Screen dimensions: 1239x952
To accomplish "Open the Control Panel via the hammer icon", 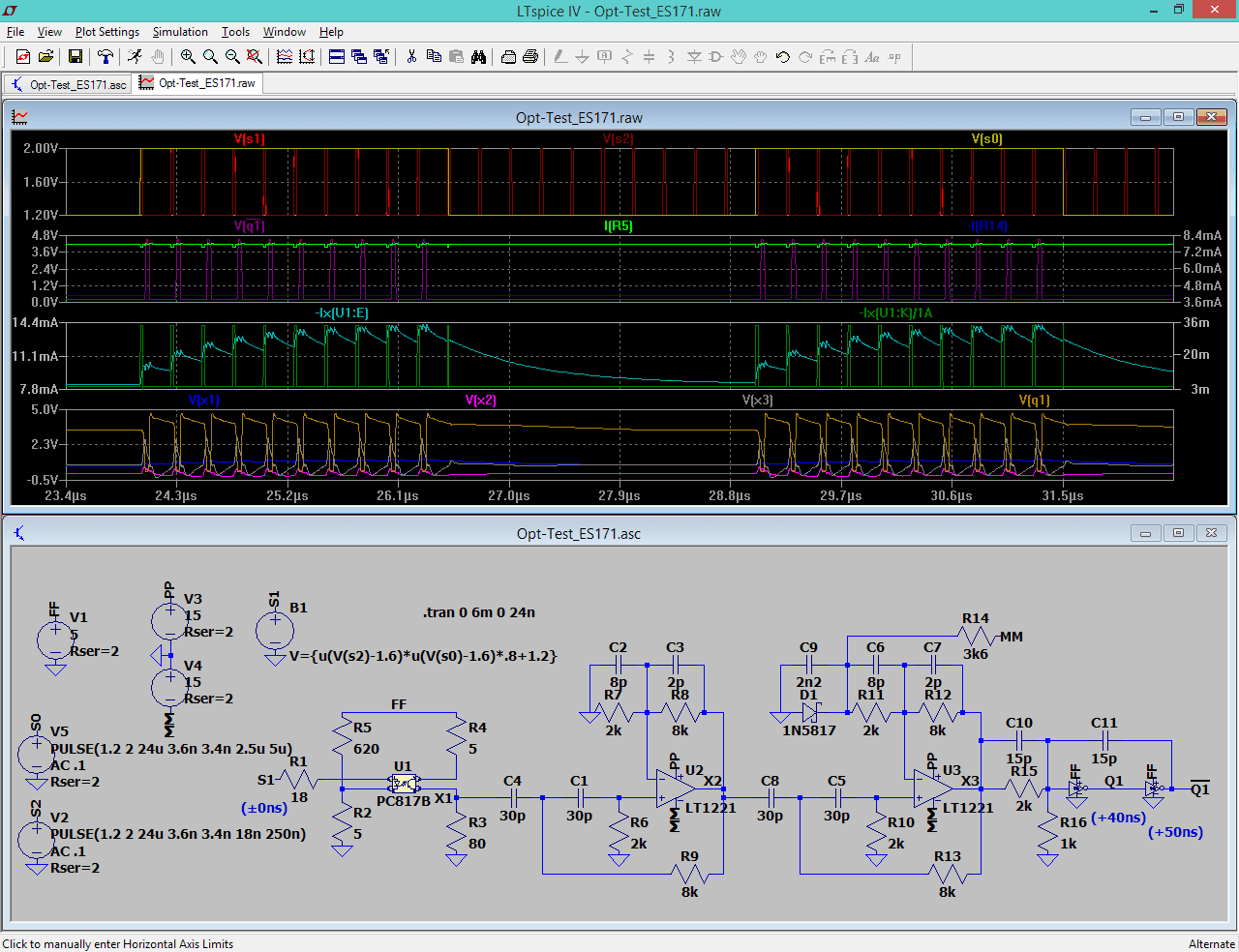I will click(107, 57).
